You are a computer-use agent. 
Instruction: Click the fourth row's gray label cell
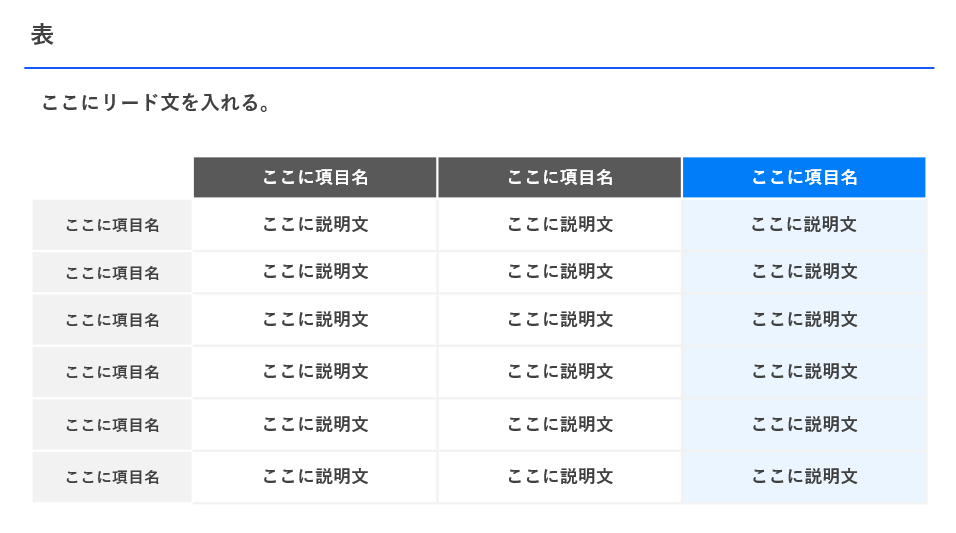[112, 372]
